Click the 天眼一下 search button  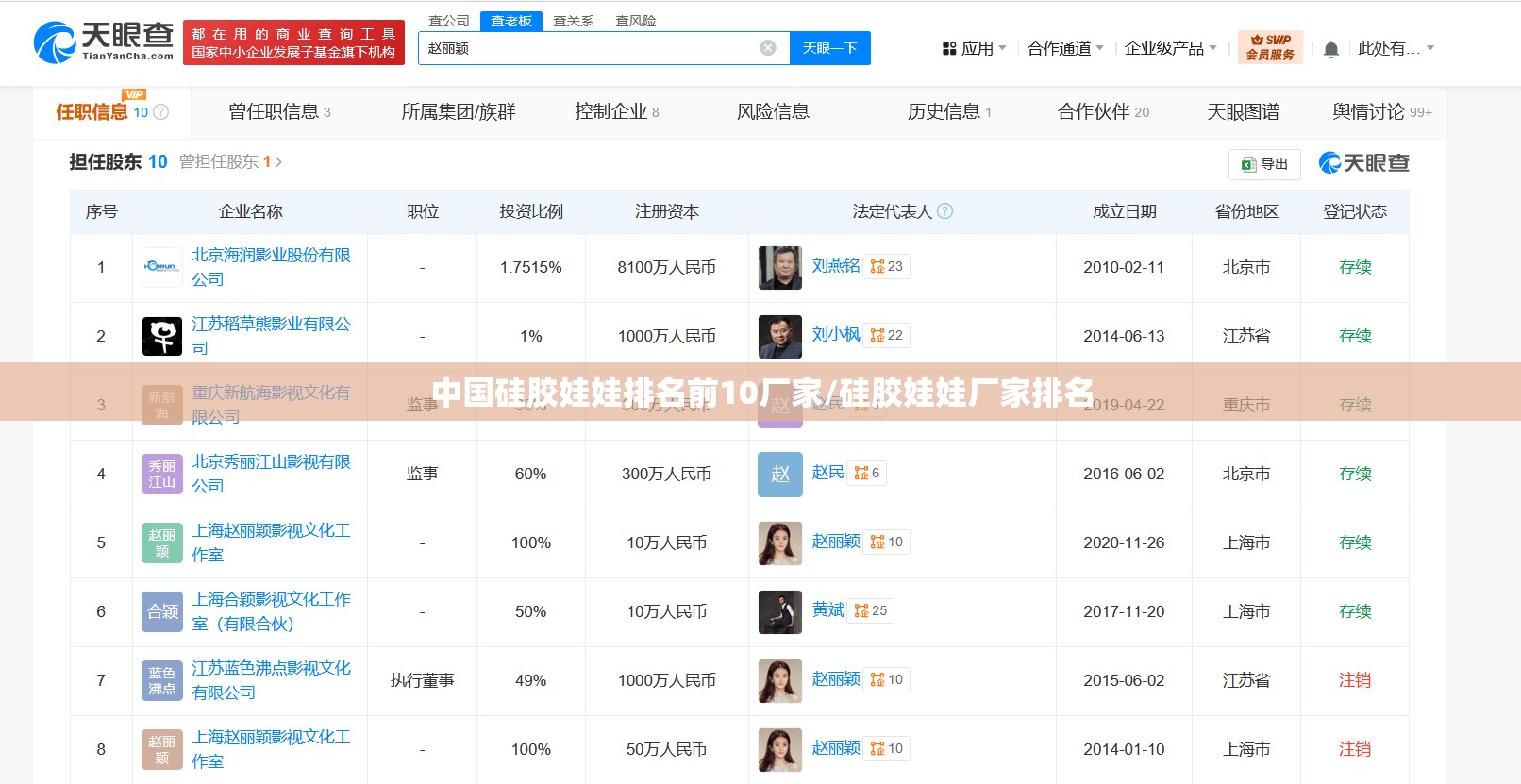pos(830,48)
